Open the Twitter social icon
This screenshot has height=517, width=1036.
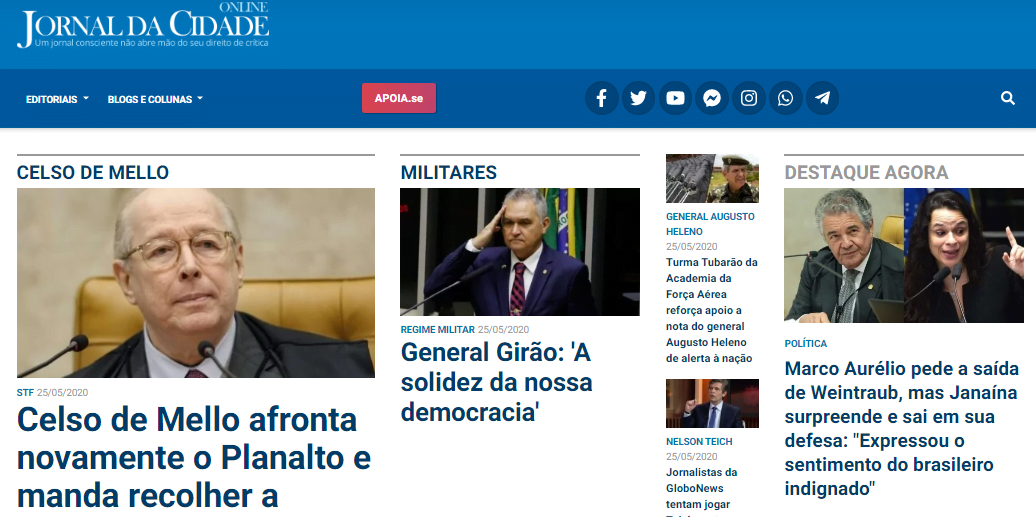pos(638,99)
